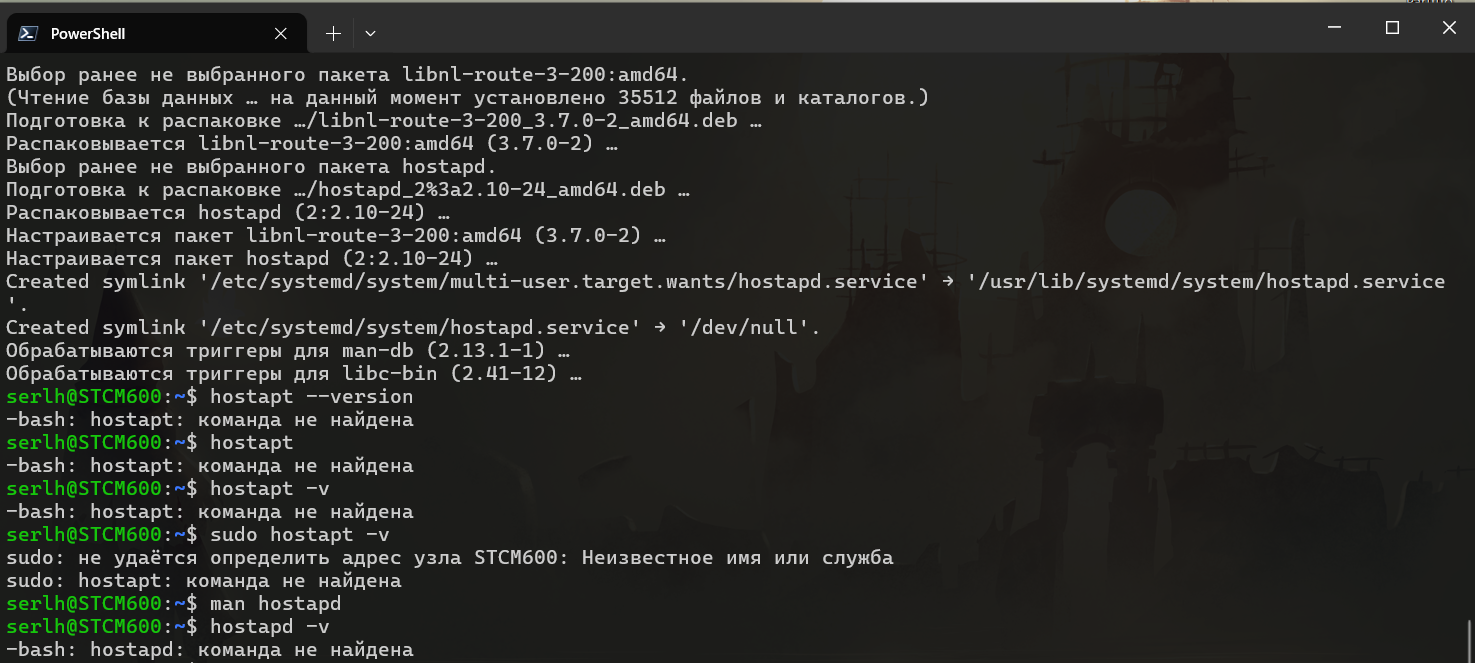The height and width of the screenshot is (663, 1475).
Task: Click the PowerShell icon in the tab
Action: pyautogui.click(x=28, y=33)
